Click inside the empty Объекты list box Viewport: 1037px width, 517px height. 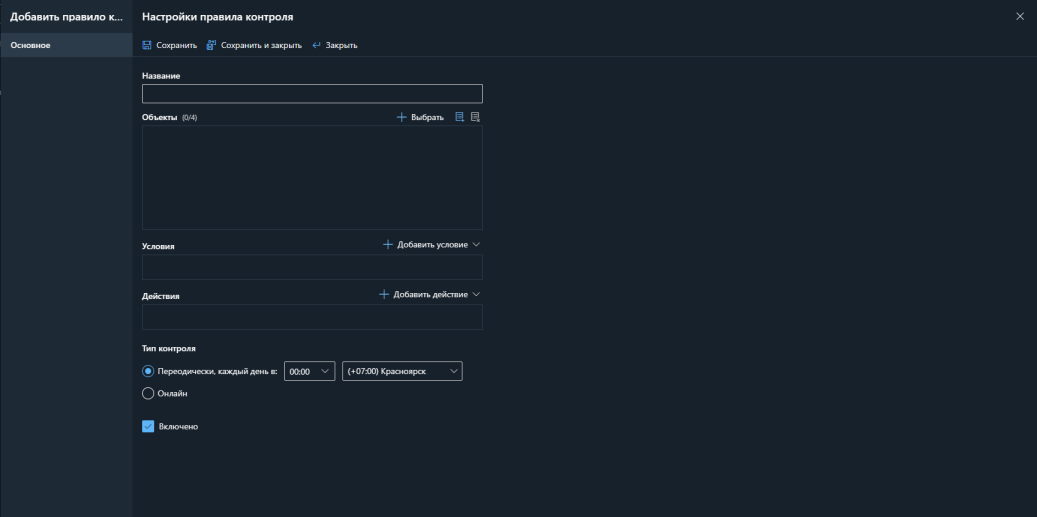point(312,177)
